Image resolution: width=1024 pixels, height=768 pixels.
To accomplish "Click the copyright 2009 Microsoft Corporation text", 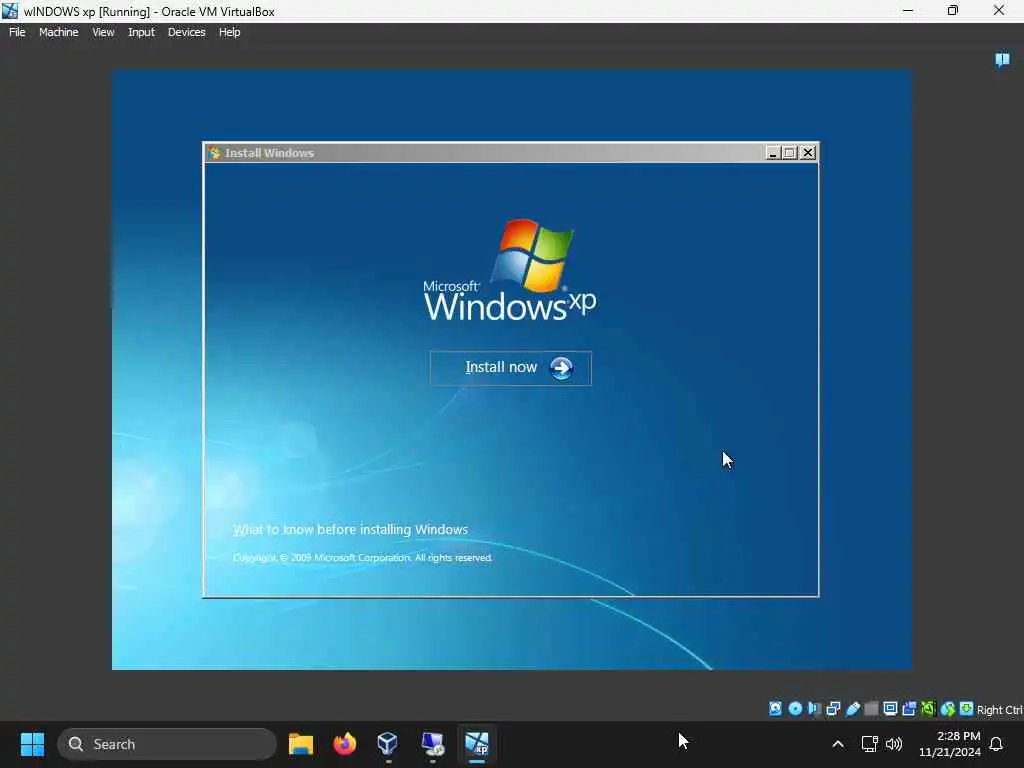I will [362, 558].
